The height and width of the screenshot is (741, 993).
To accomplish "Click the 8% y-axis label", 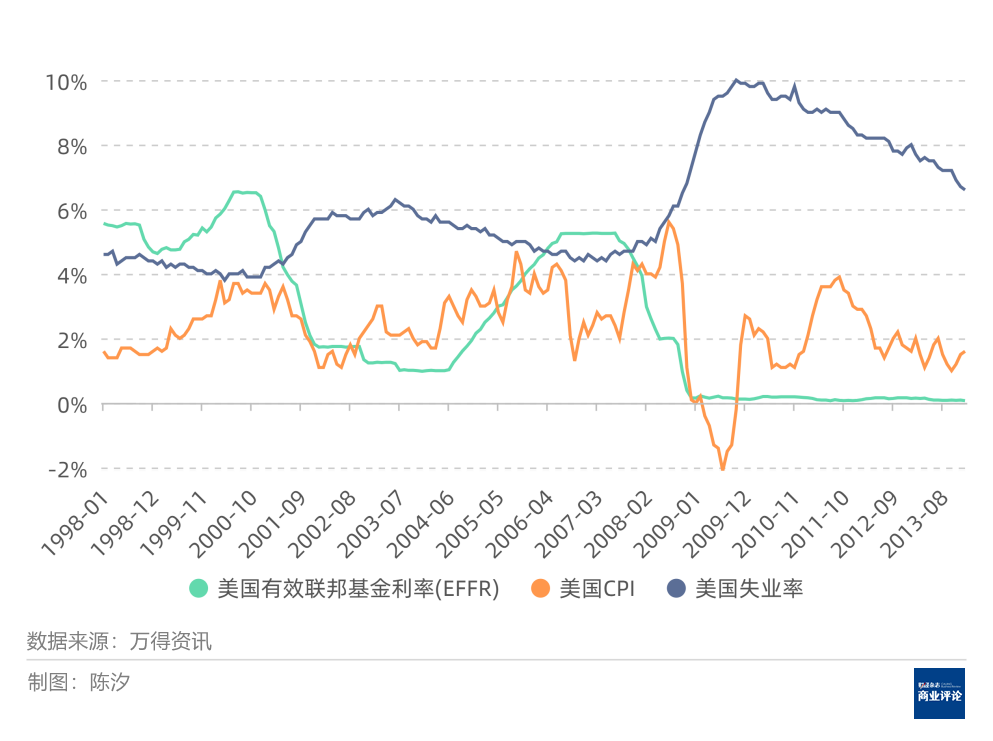I will [x=72, y=146].
